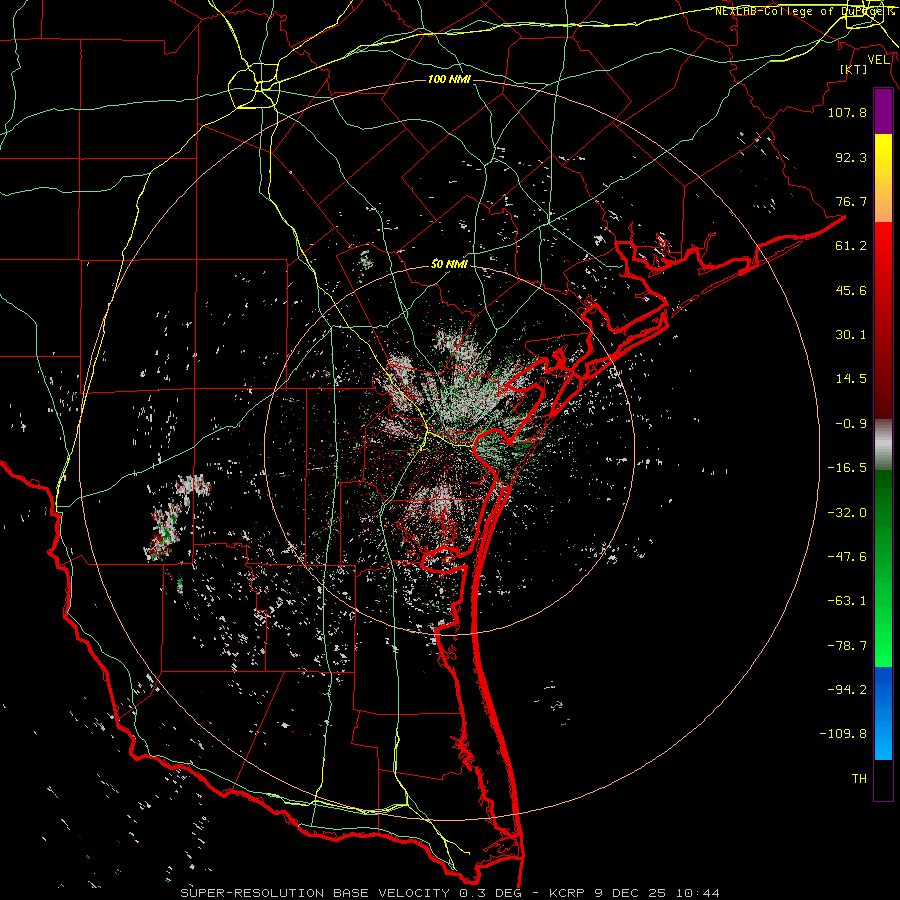This screenshot has height=900, width=900.
Task: Click the Super-Resolution Base Velocity caption
Action: click(x=449, y=893)
